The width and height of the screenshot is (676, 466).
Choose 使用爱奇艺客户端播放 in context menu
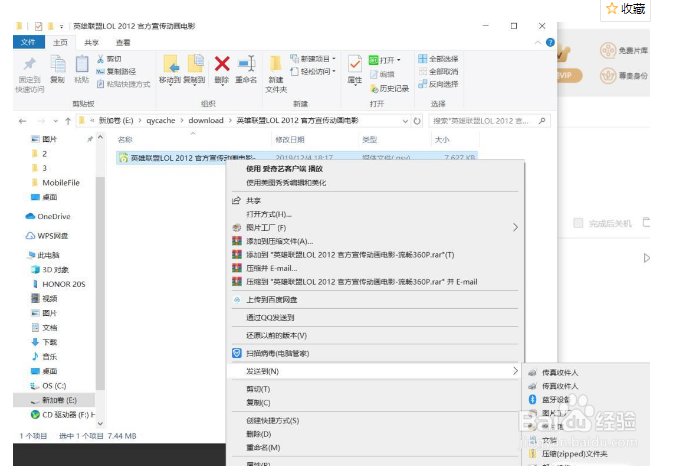click(x=285, y=169)
